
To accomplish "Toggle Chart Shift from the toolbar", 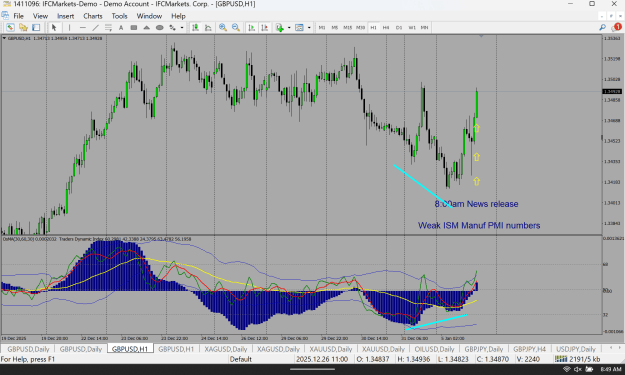I will [264, 27].
